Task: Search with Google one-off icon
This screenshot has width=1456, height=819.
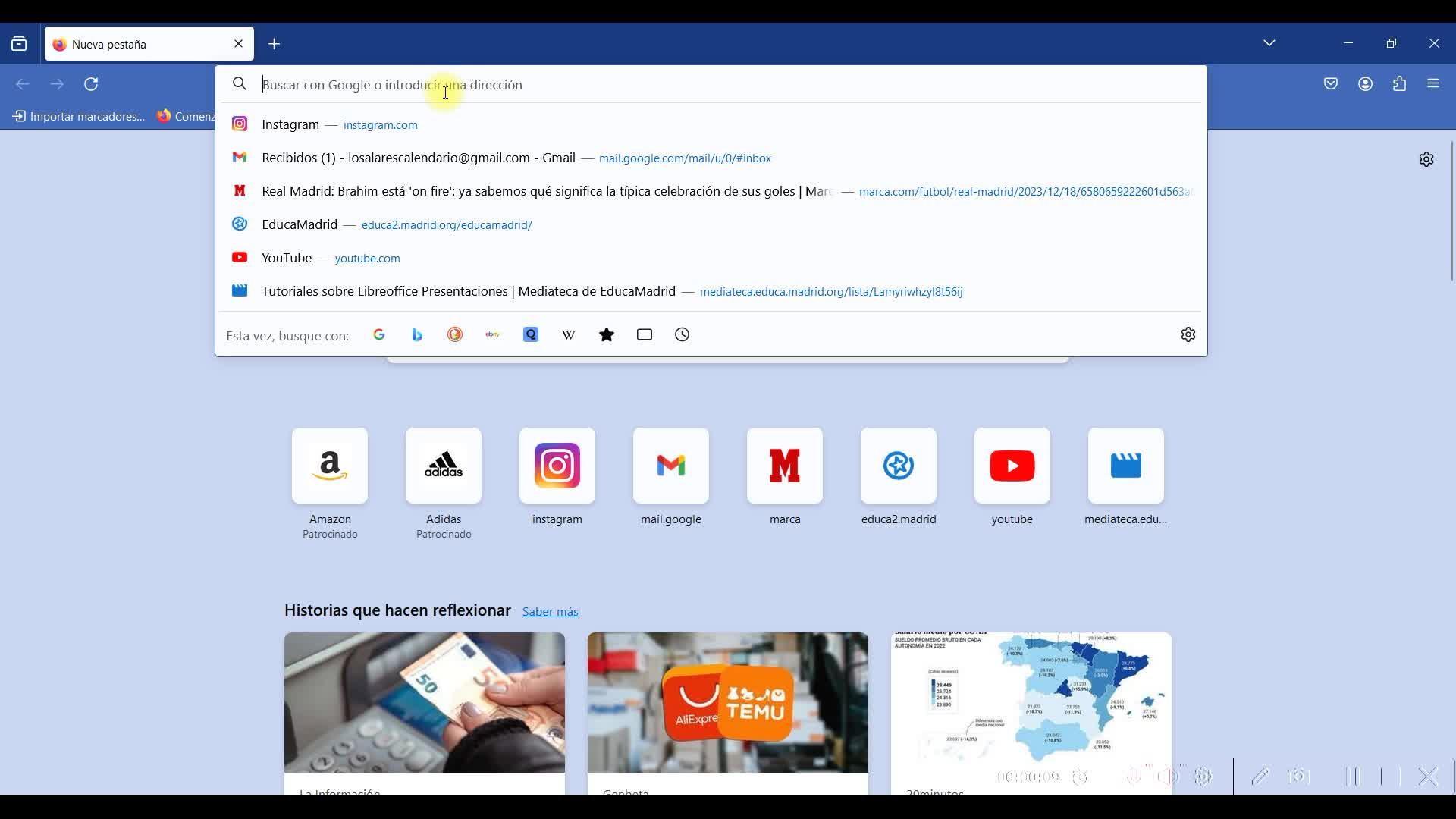Action: pos(379,335)
